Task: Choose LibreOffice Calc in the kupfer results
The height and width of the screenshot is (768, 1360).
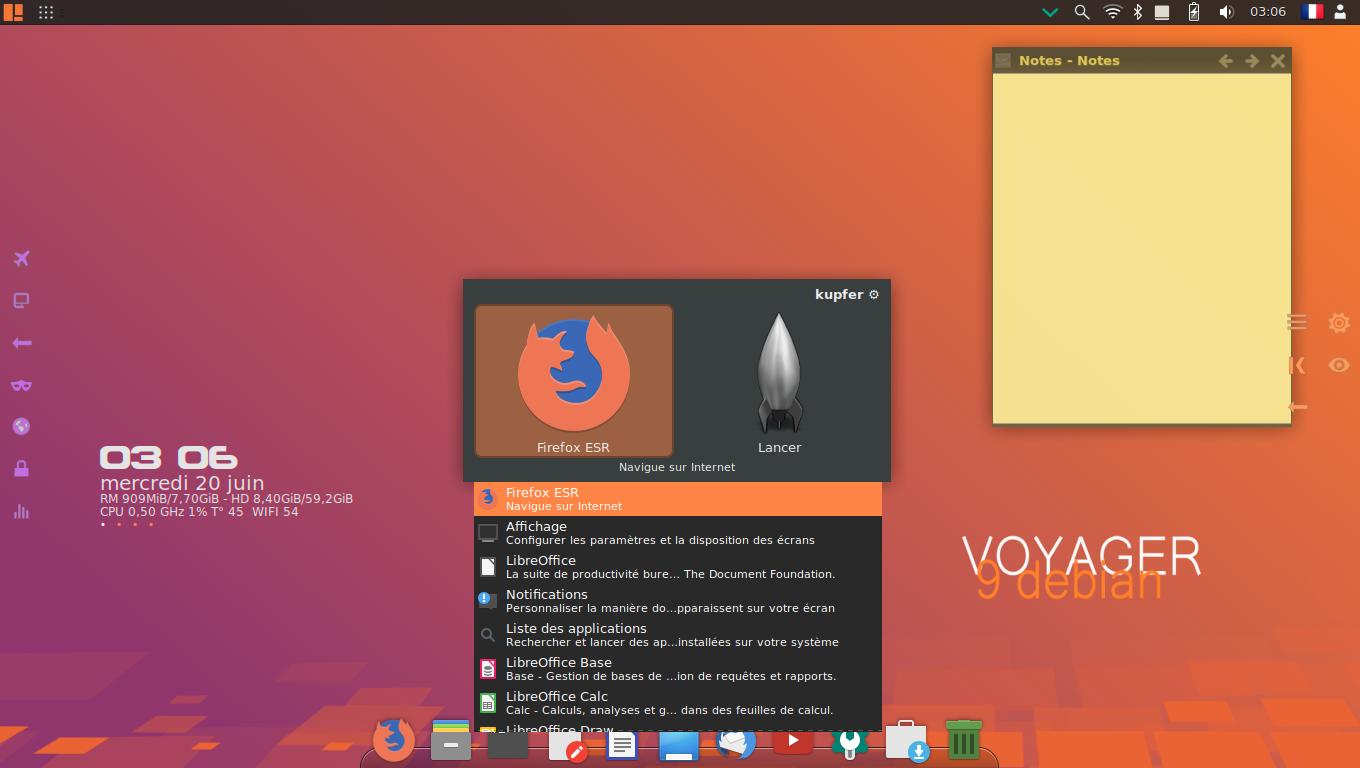Action: 678,702
